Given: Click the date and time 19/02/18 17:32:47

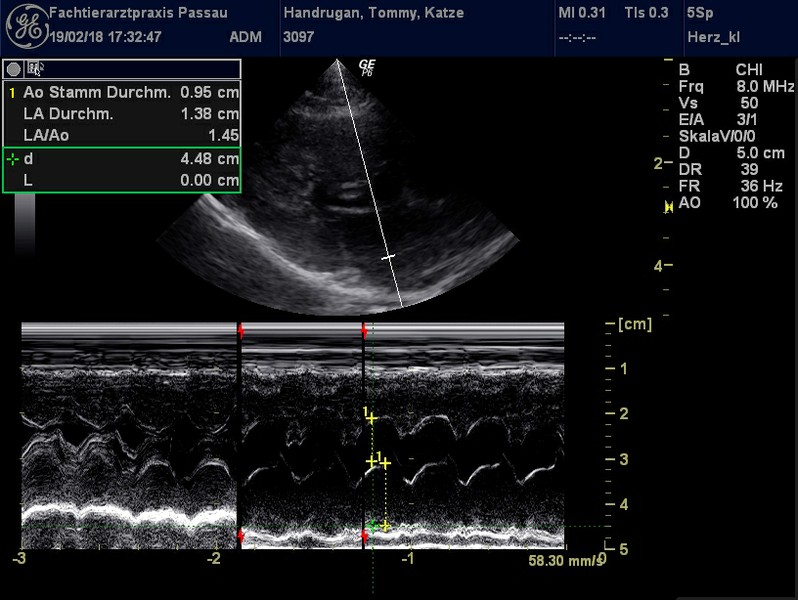Looking at the screenshot, I should pos(105,37).
